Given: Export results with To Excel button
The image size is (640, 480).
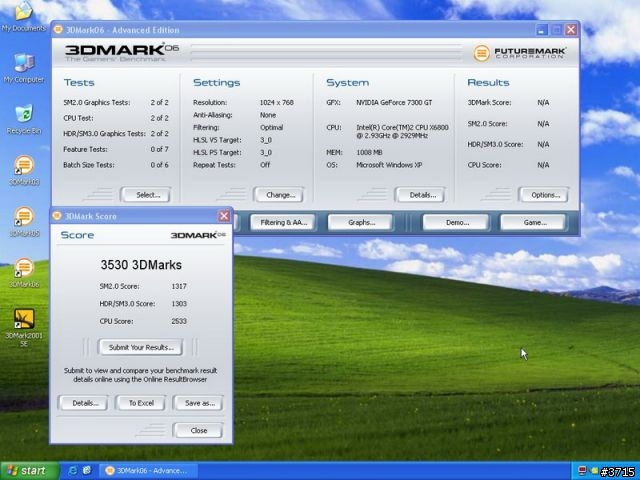Looking at the screenshot, I should [141, 403].
